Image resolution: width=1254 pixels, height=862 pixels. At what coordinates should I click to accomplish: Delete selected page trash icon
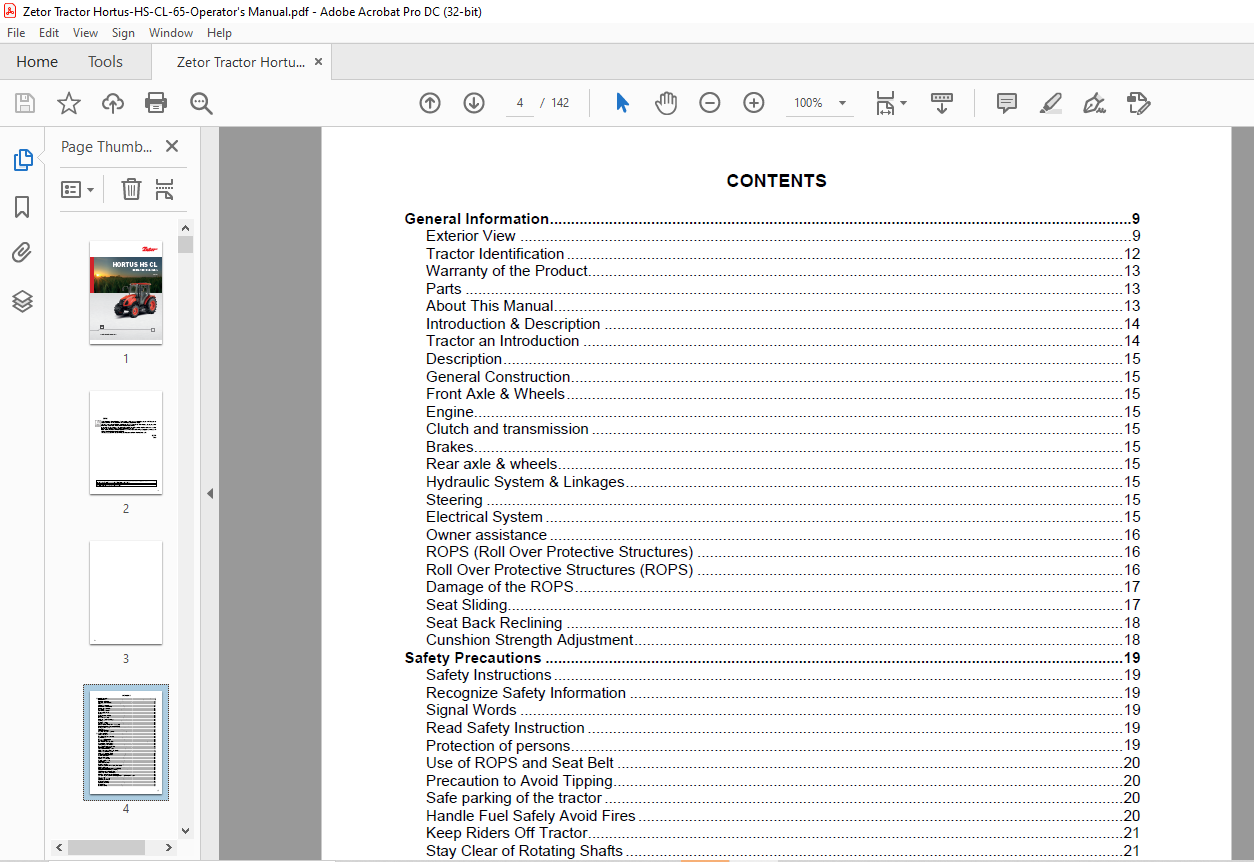131,189
